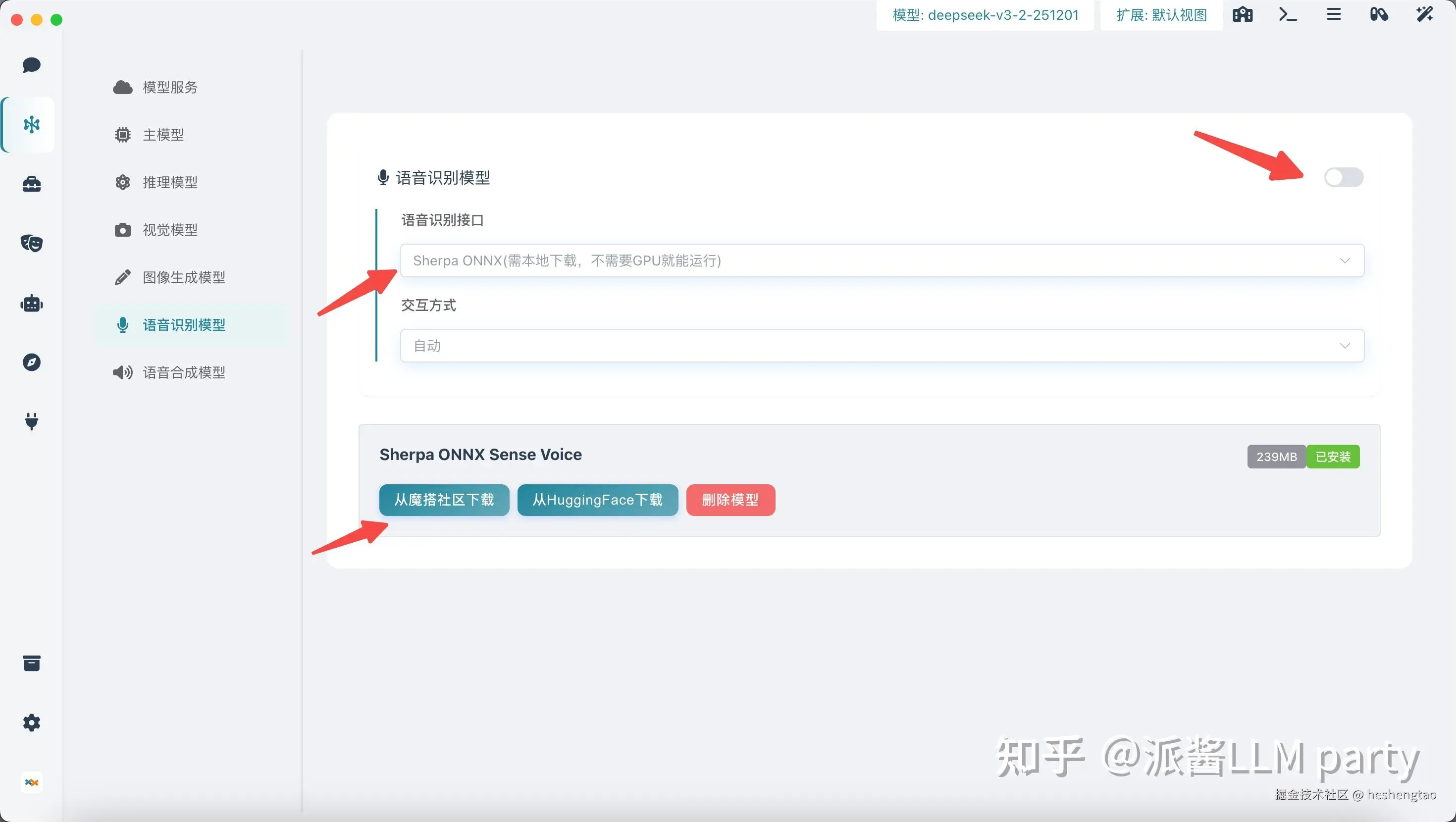1456x822 pixels.
Task: Open settings gear in left sidebar
Action: point(32,722)
